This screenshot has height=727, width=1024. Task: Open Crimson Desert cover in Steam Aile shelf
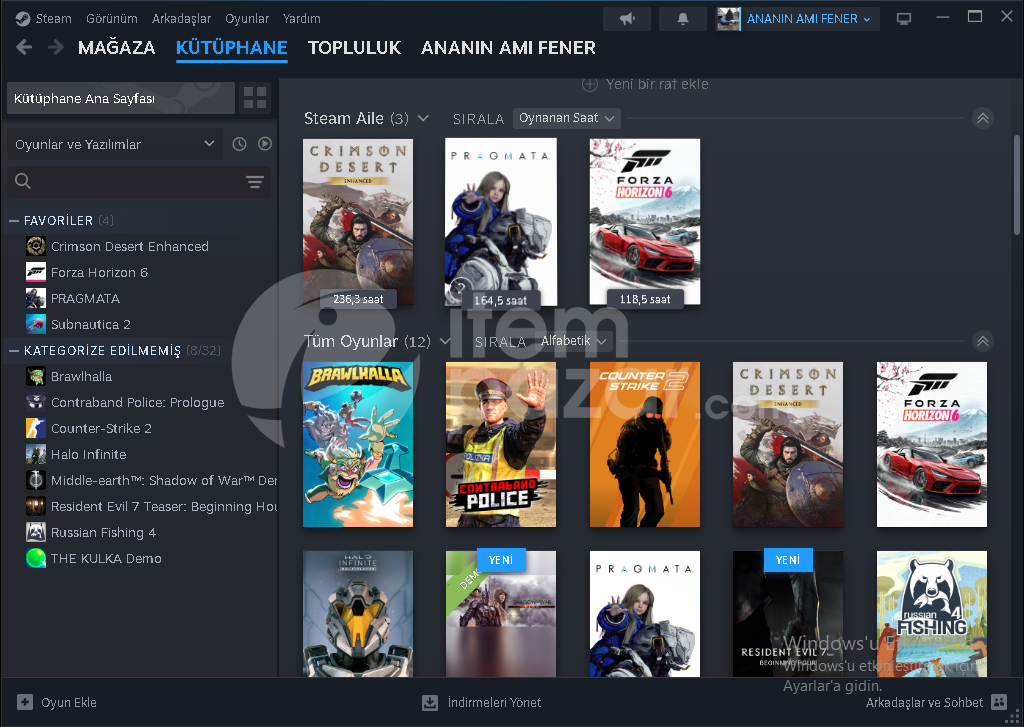[358, 221]
